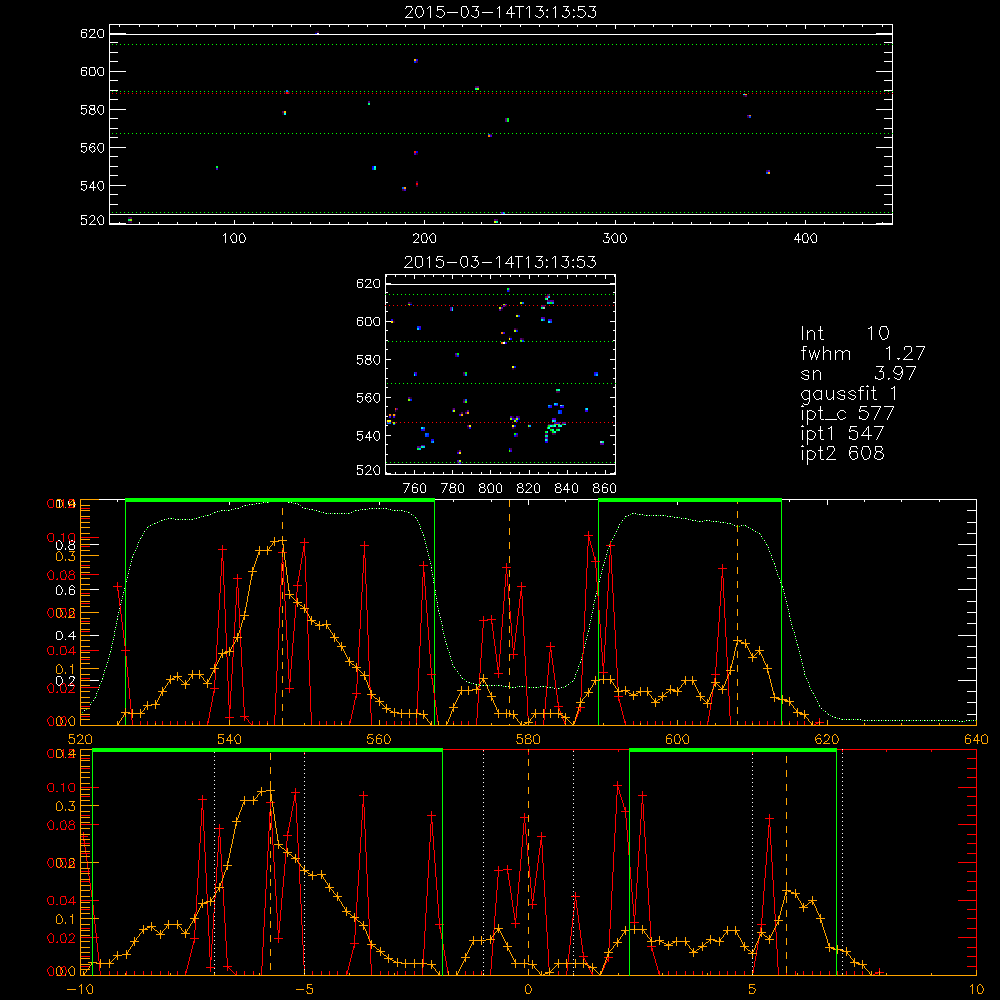Screen dimensions: 1000x1000
Task: Click y-axis label 520 of the top scatter plot
Action: click(x=92, y=221)
